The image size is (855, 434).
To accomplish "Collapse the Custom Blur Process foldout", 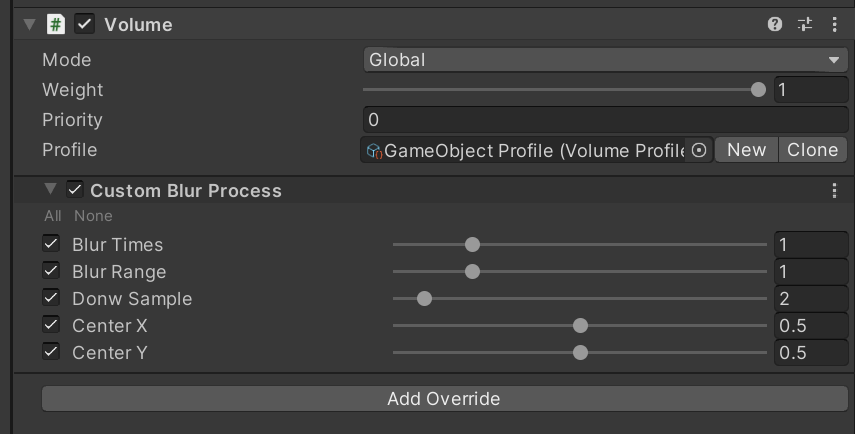I will [50, 189].
